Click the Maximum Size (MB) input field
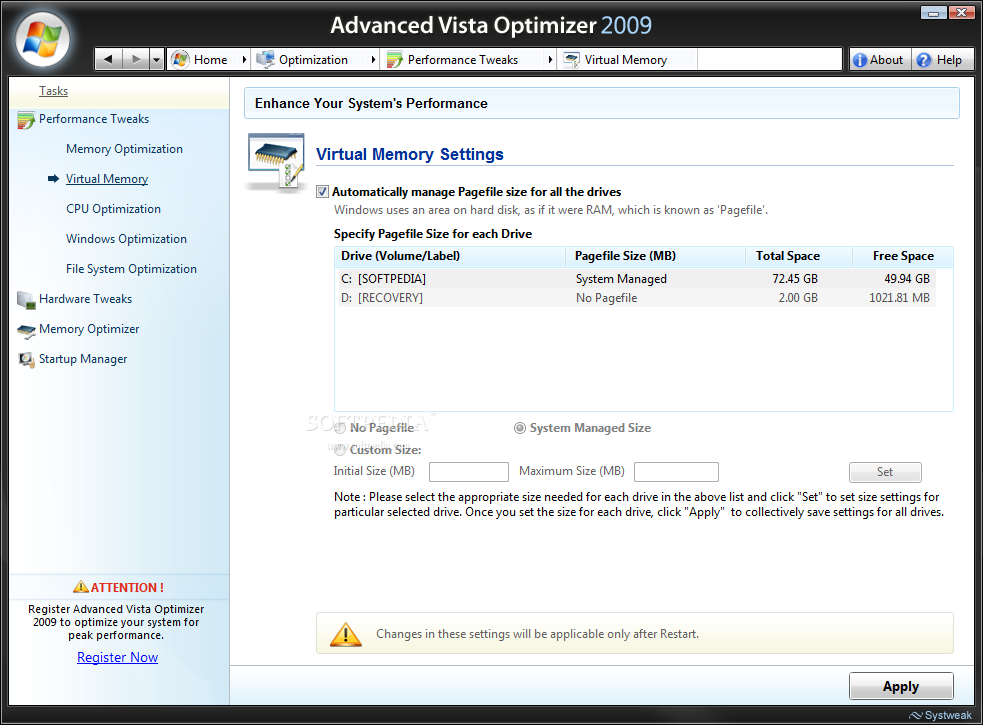The height and width of the screenshot is (725, 983). click(676, 472)
